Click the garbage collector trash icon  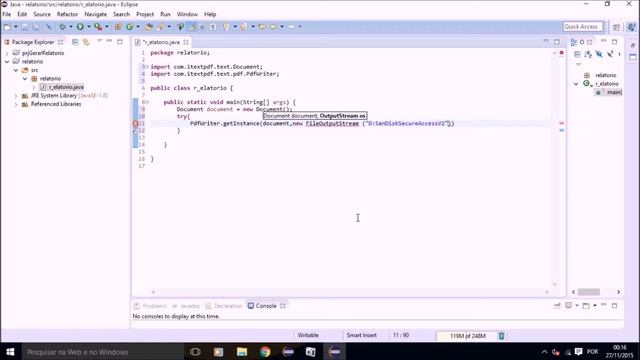pyautogui.click(x=502, y=336)
